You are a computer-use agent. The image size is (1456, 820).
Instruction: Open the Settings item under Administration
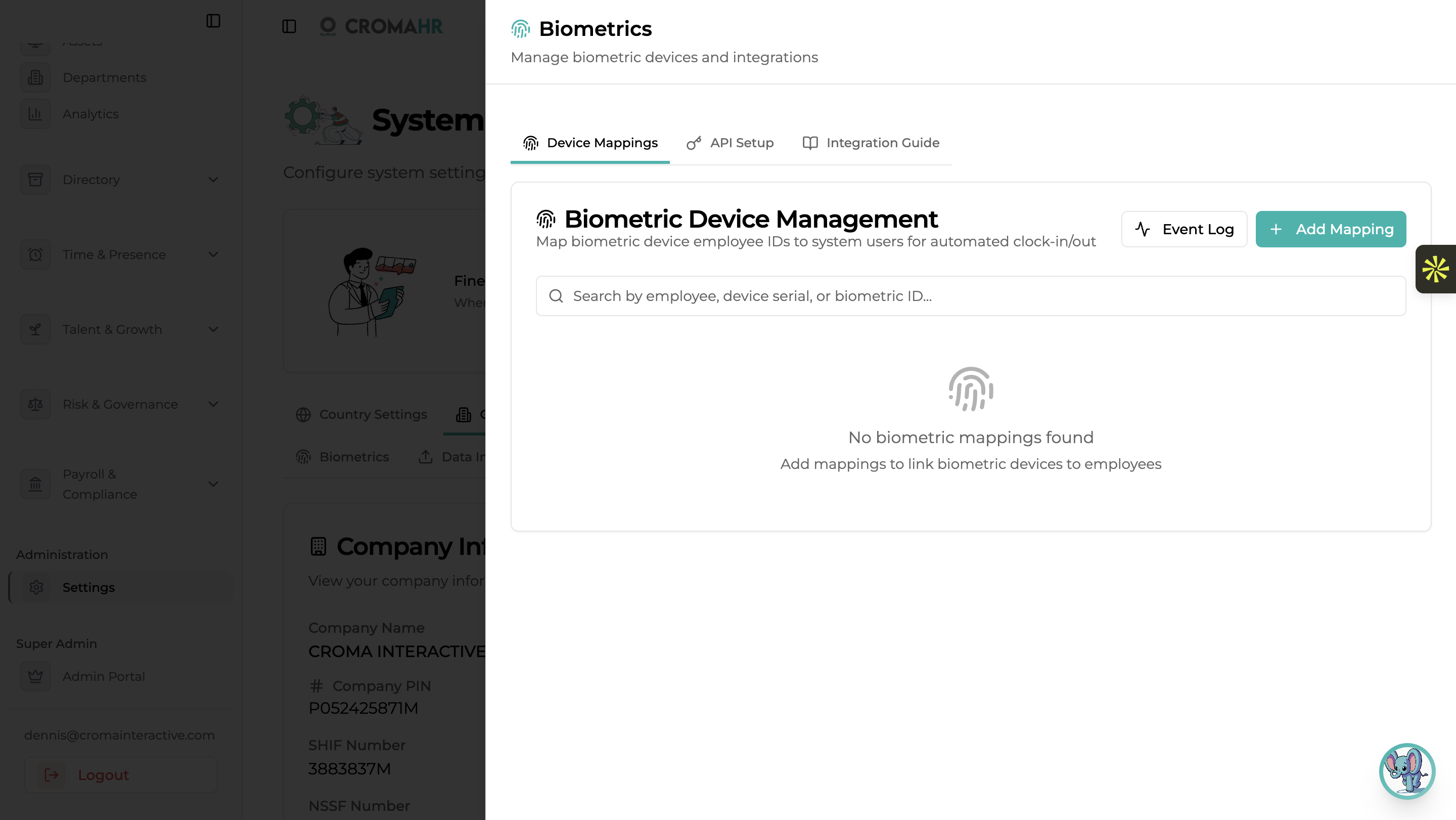coord(121,588)
